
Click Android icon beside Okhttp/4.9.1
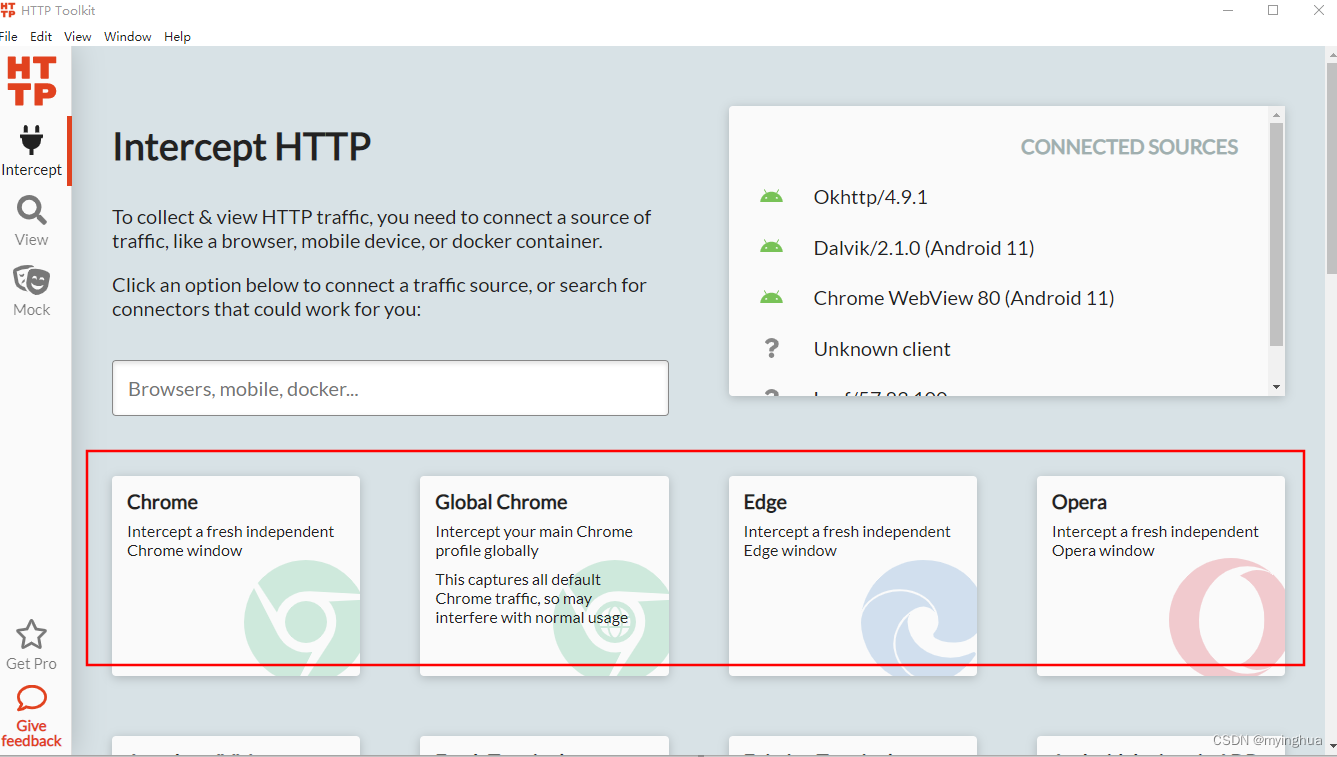point(771,197)
